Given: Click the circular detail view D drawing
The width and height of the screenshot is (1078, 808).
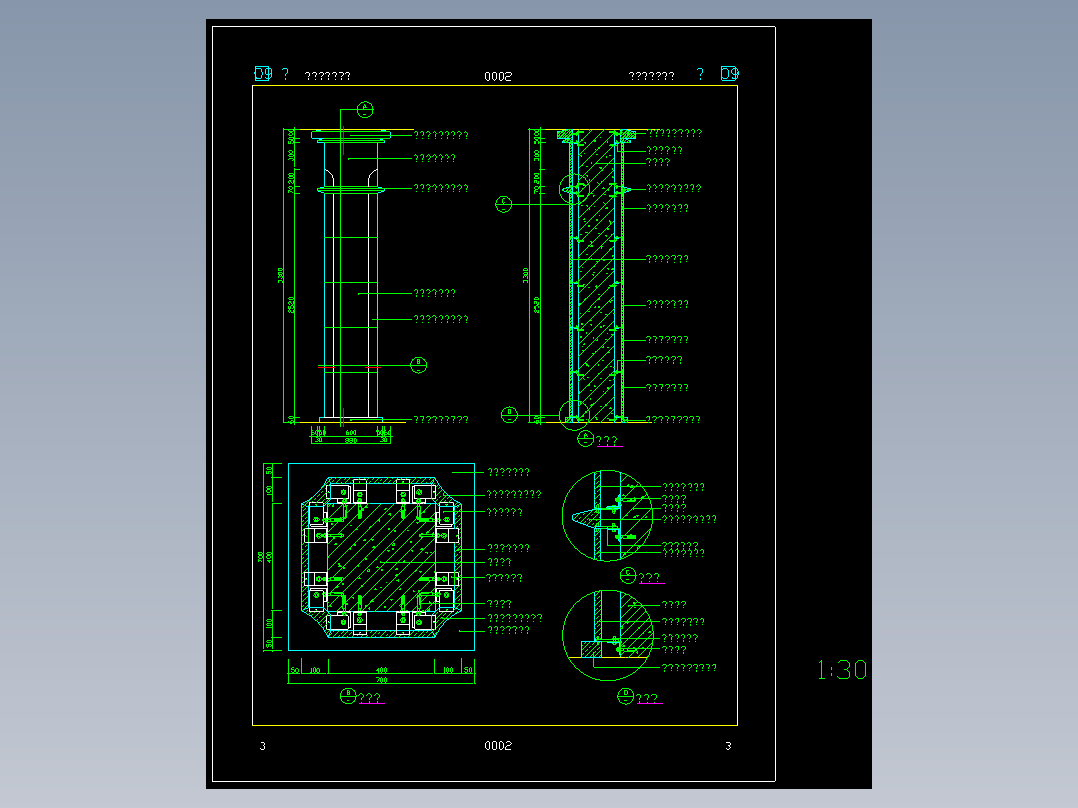Looking at the screenshot, I should click(x=607, y=635).
